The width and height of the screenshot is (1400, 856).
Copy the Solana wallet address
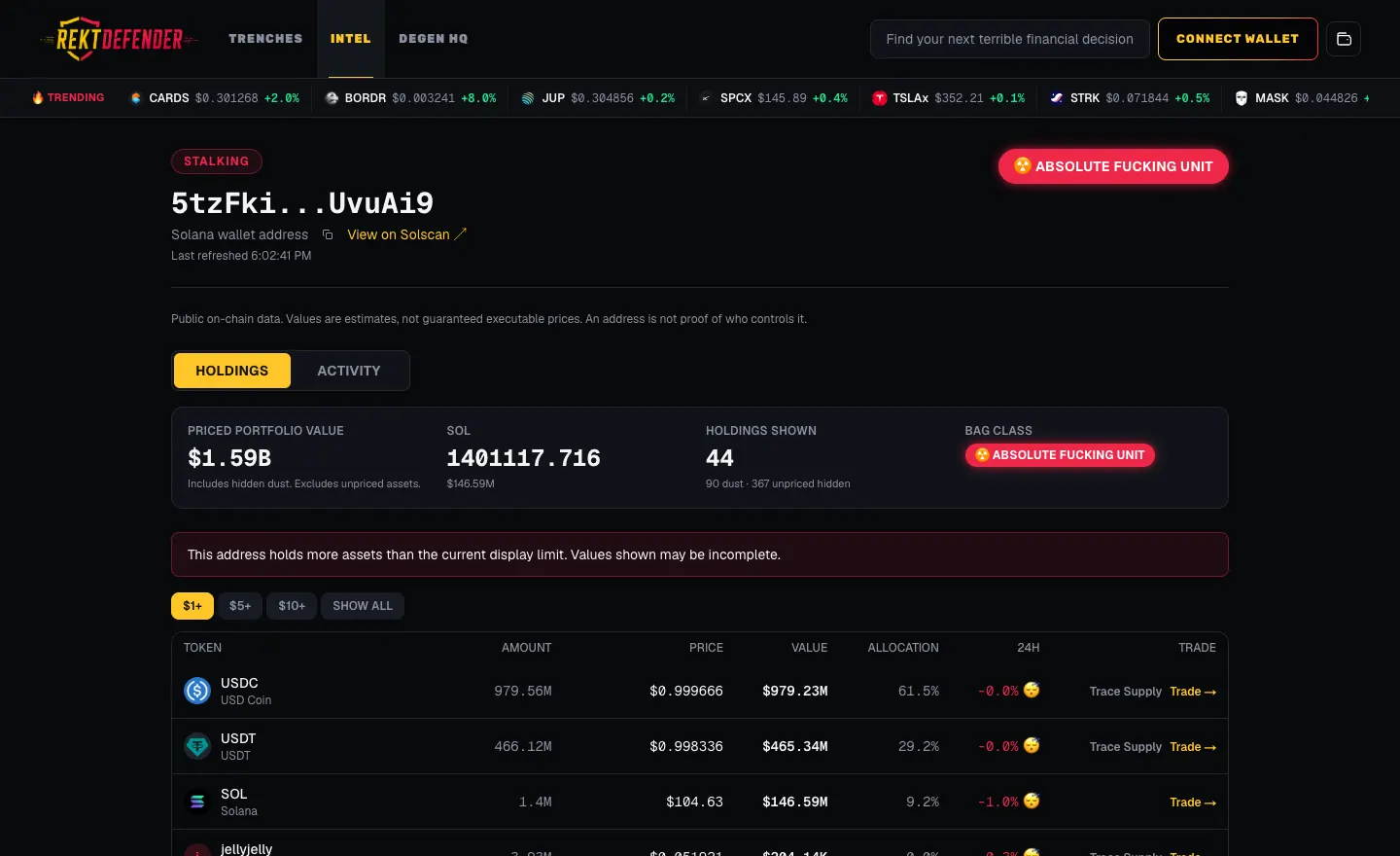(328, 234)
